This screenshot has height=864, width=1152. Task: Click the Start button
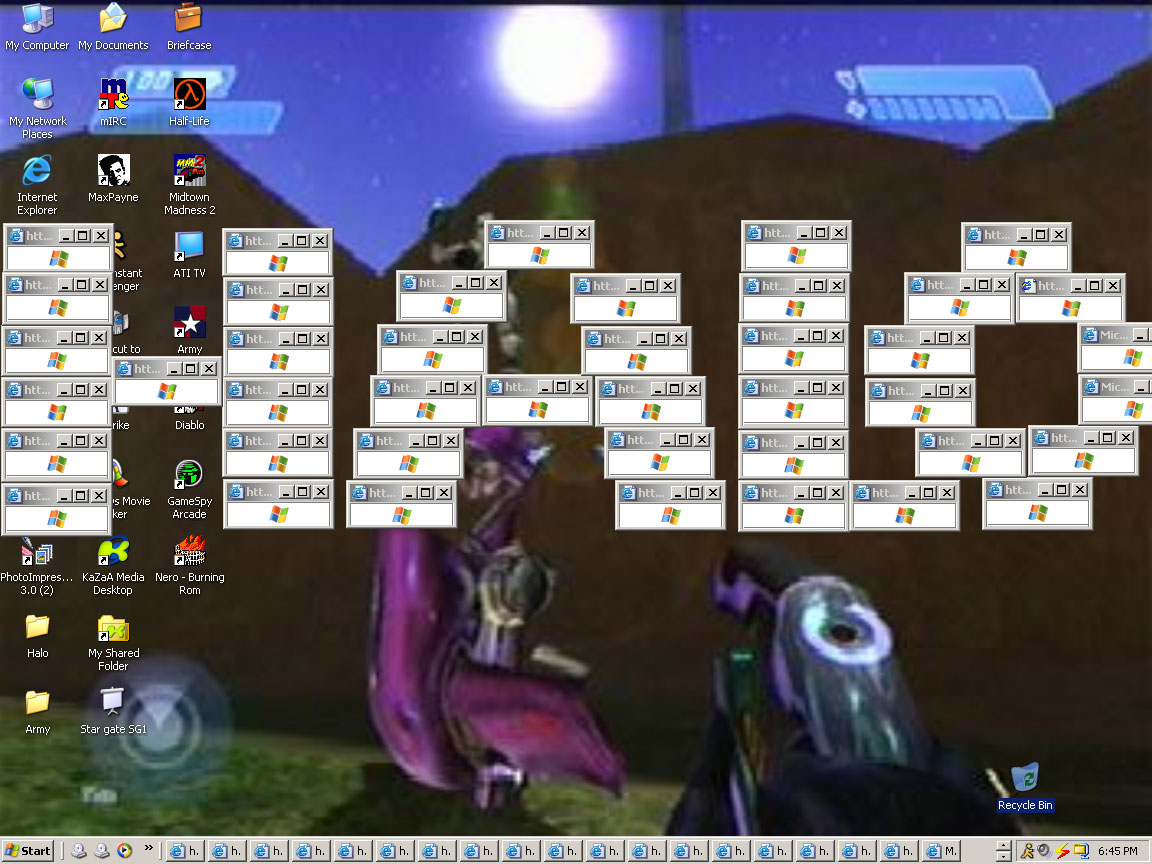(x=28, y=851)
